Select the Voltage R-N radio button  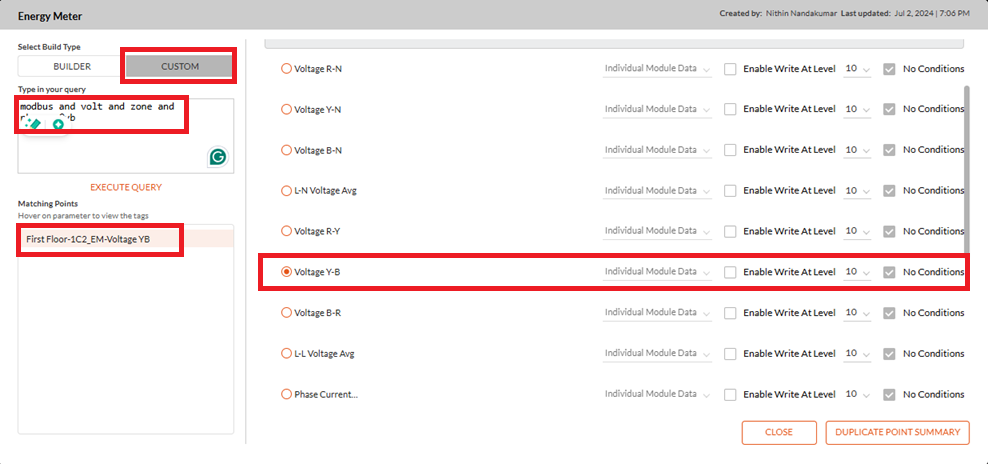coord(286,69)
